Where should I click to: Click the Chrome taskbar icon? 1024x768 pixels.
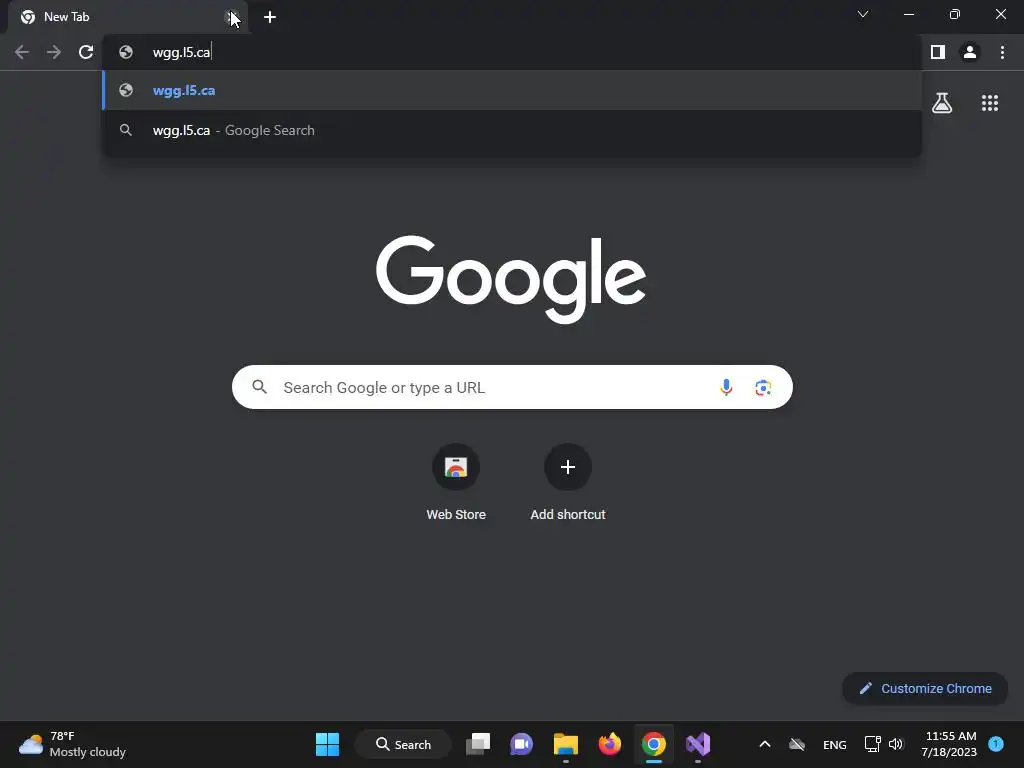654,744
